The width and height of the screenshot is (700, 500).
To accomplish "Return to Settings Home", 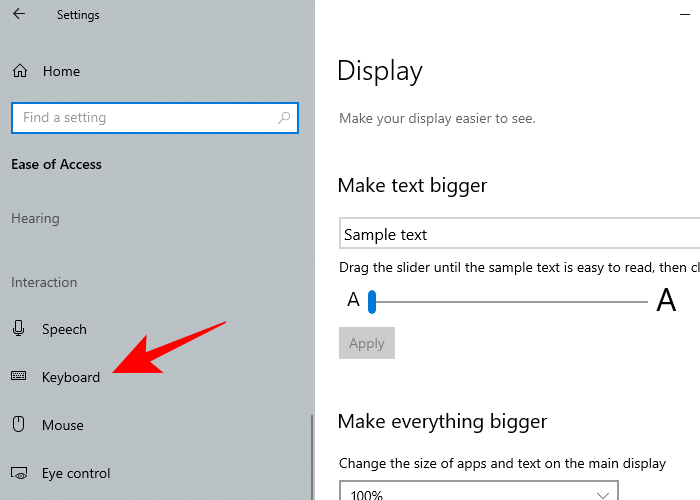I will click(61, 71).
